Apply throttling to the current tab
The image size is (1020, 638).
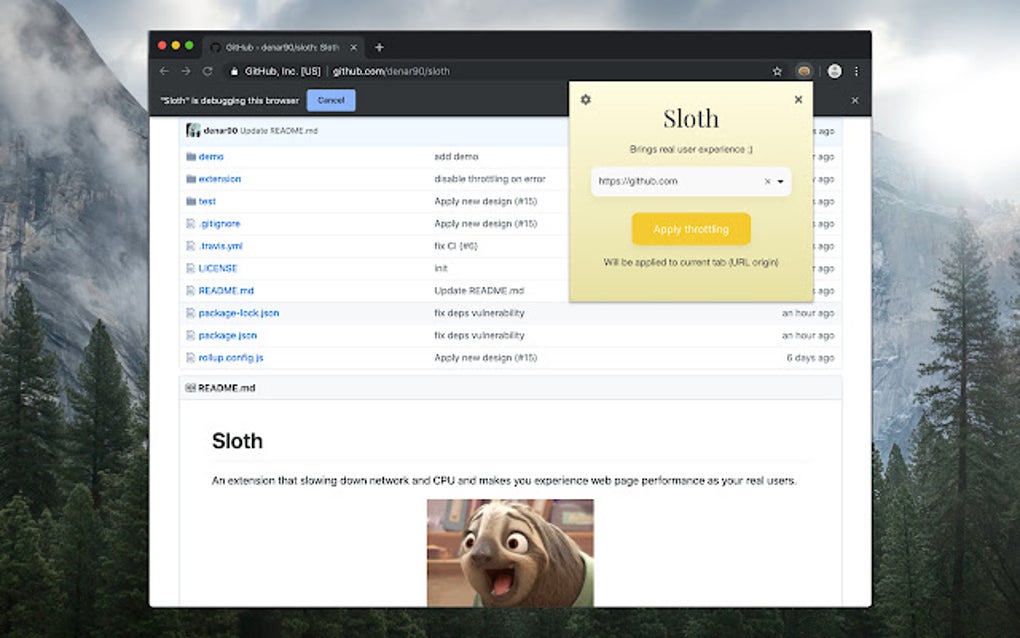[x=691, y=229]
